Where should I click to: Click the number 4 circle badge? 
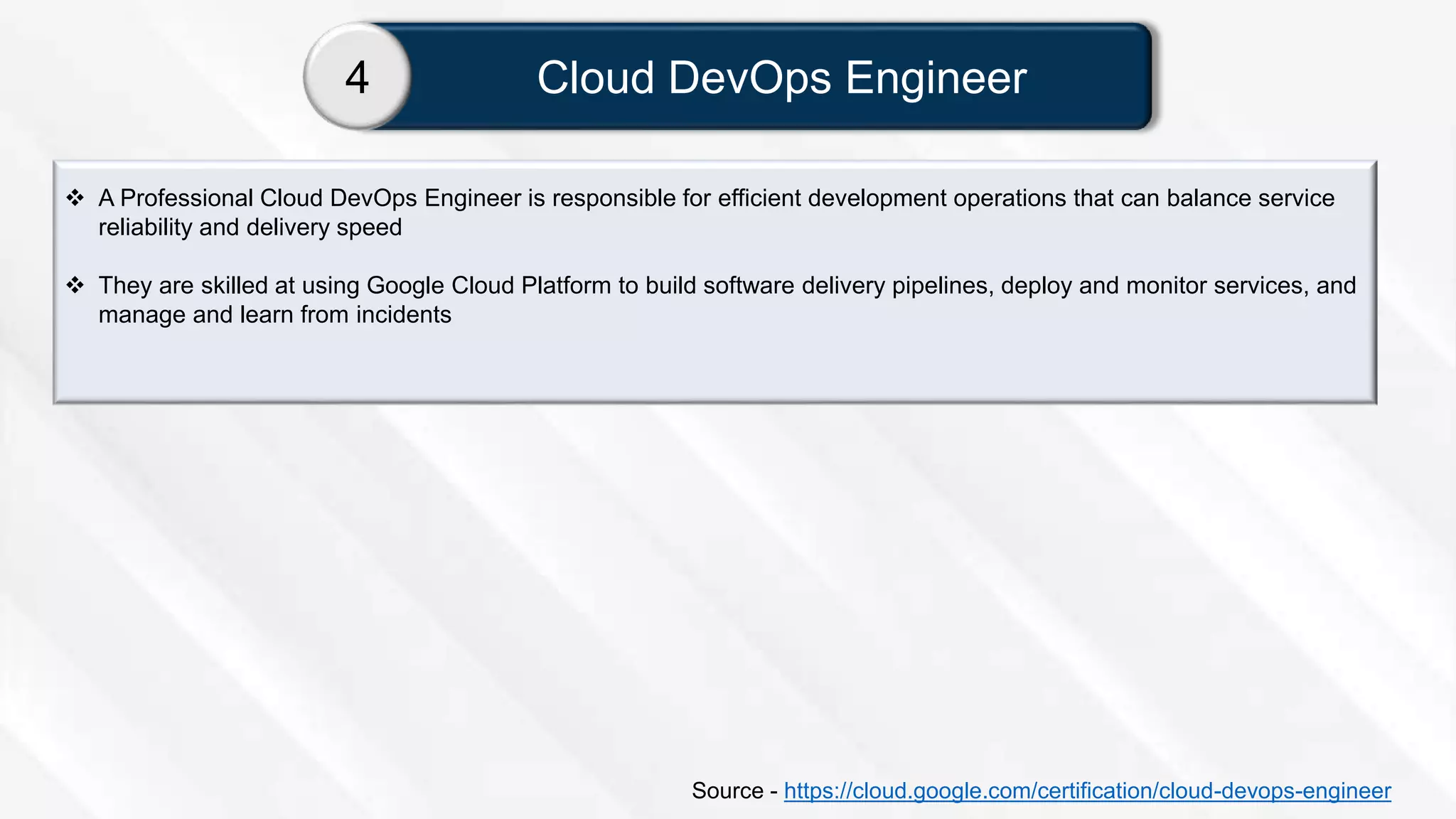[x=358, y=77]
